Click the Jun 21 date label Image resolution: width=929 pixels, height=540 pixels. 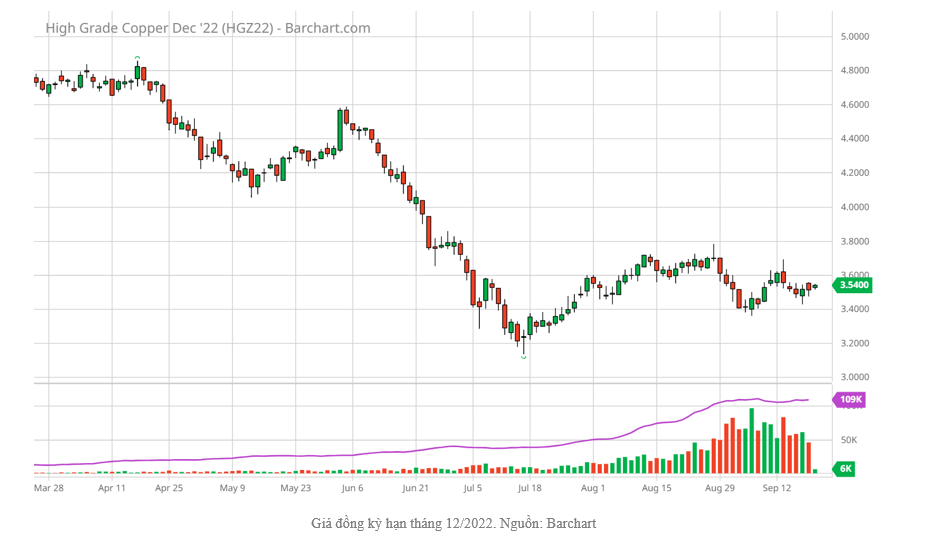click(x=415, y=488)
